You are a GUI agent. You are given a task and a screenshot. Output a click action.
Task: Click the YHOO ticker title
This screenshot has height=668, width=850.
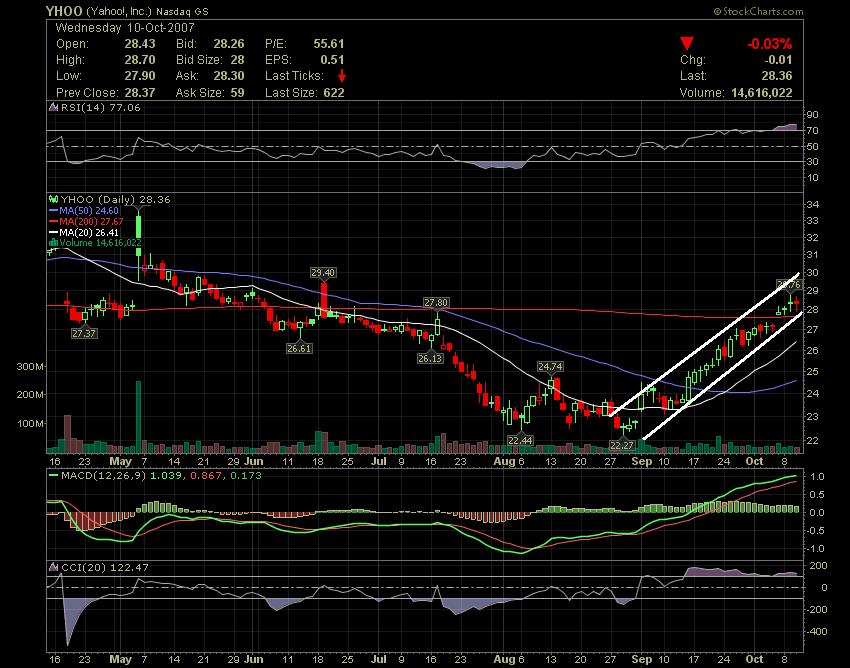[x=64, y=11]
